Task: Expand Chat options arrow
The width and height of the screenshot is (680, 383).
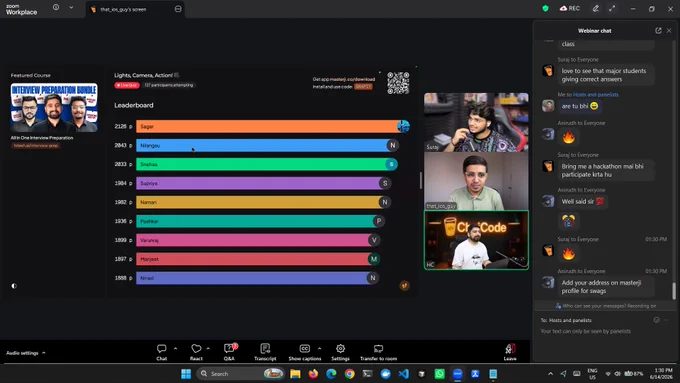Action: (175, 348)
